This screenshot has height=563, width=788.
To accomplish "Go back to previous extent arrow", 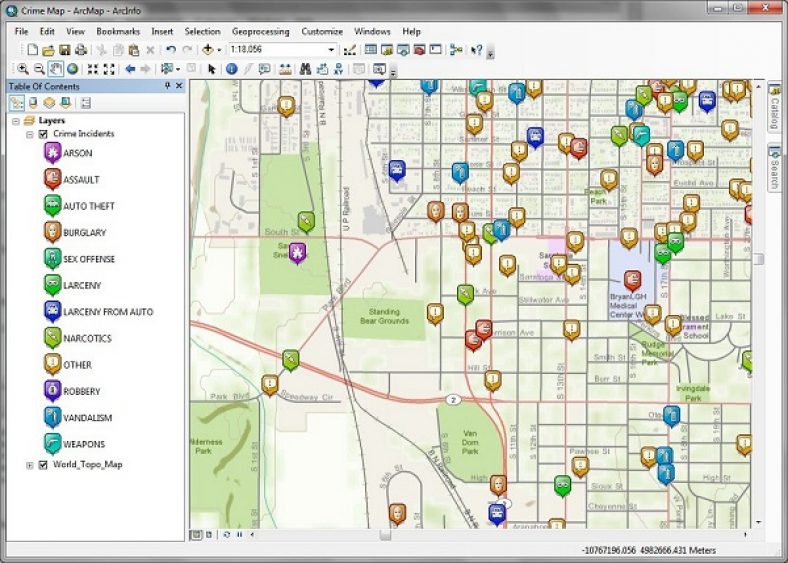I will click(130, 69).
